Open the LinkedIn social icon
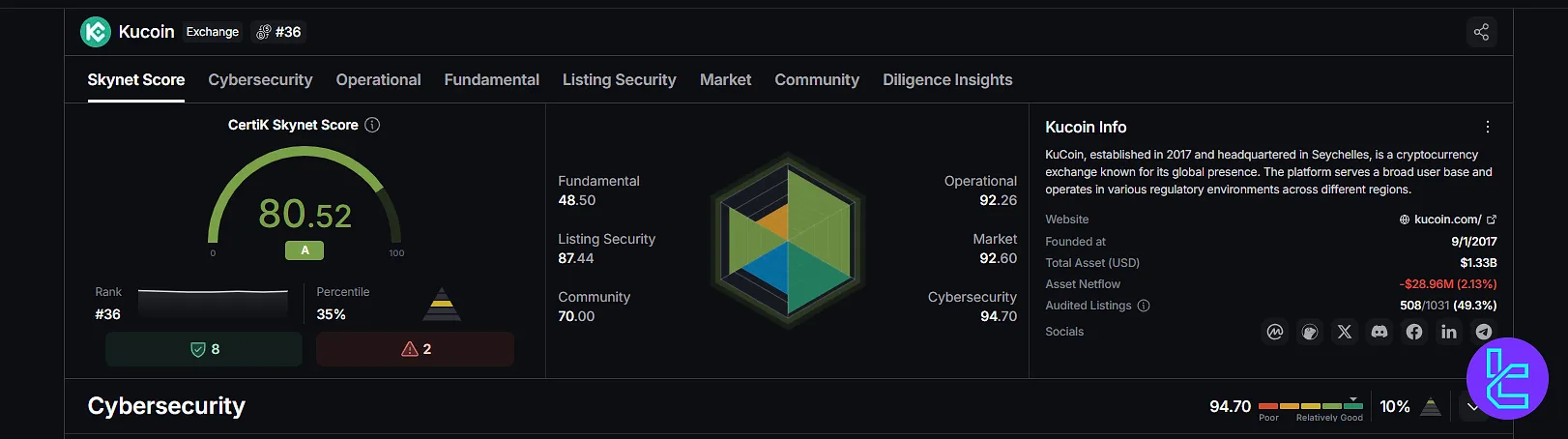This screenshot has height=439, width=1568. 1449,332
